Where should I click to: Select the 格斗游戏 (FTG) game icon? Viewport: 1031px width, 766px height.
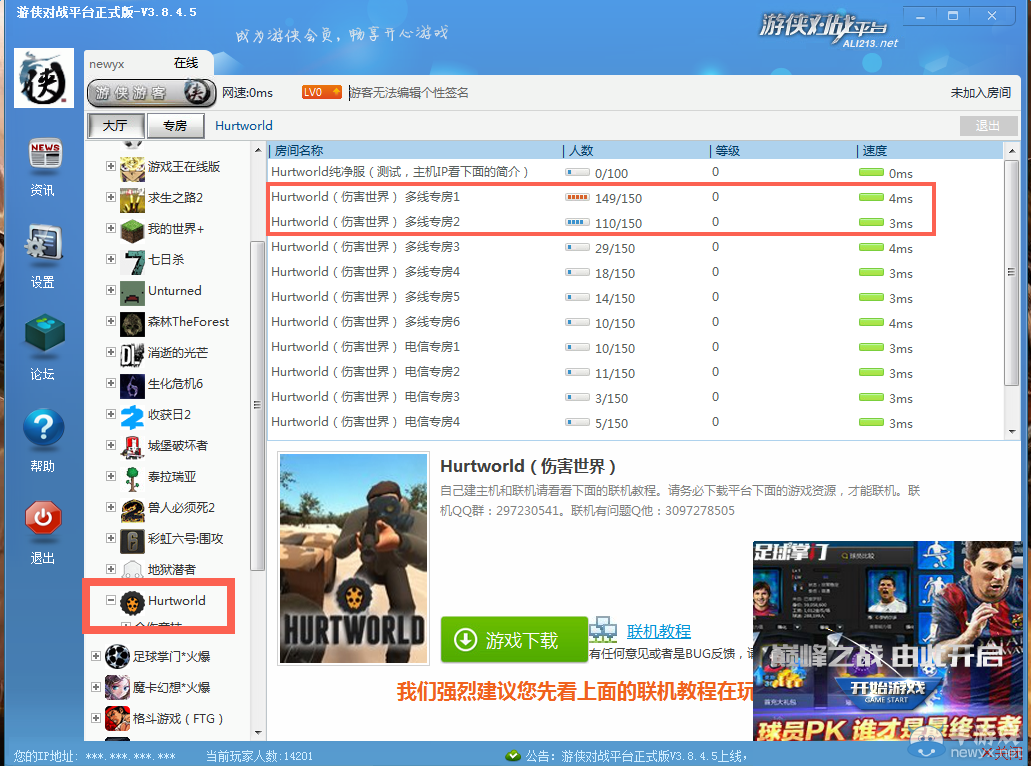pos(117,718)
